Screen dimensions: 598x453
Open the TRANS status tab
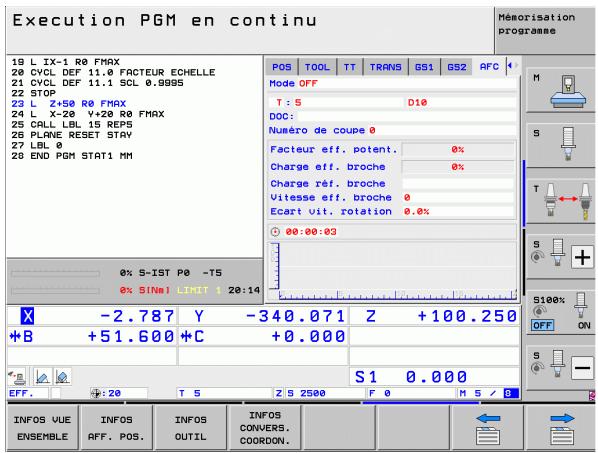[x=385, y=67]
